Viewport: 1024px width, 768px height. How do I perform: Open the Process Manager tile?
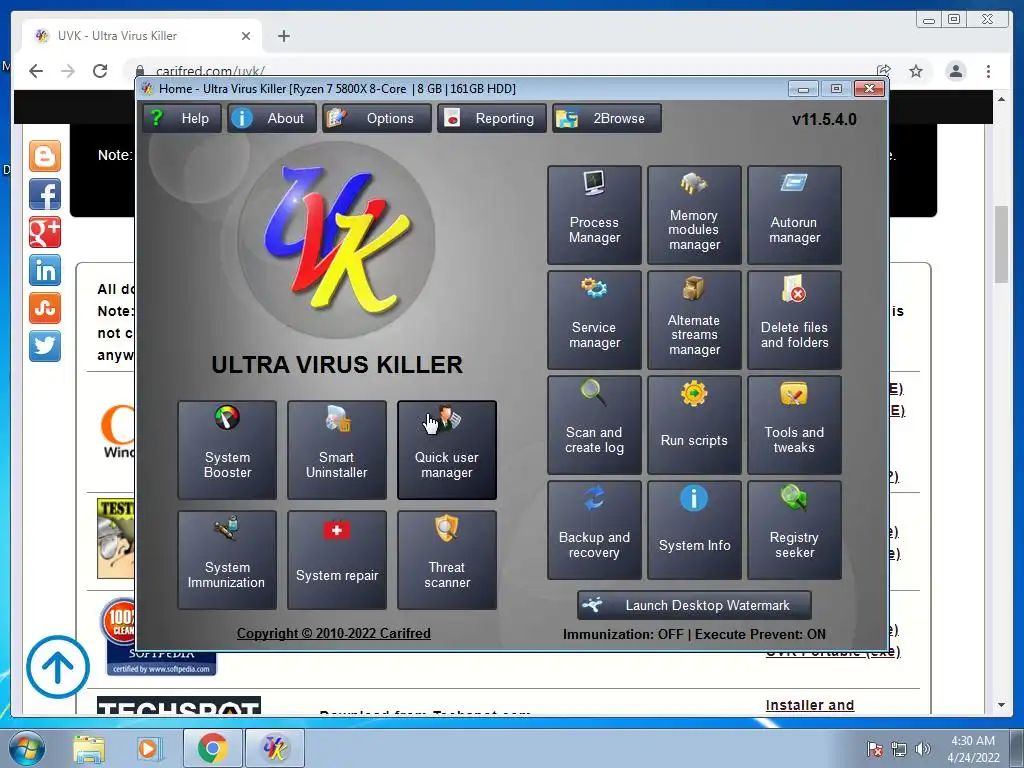pyautogui.click(x=594, y=215)
